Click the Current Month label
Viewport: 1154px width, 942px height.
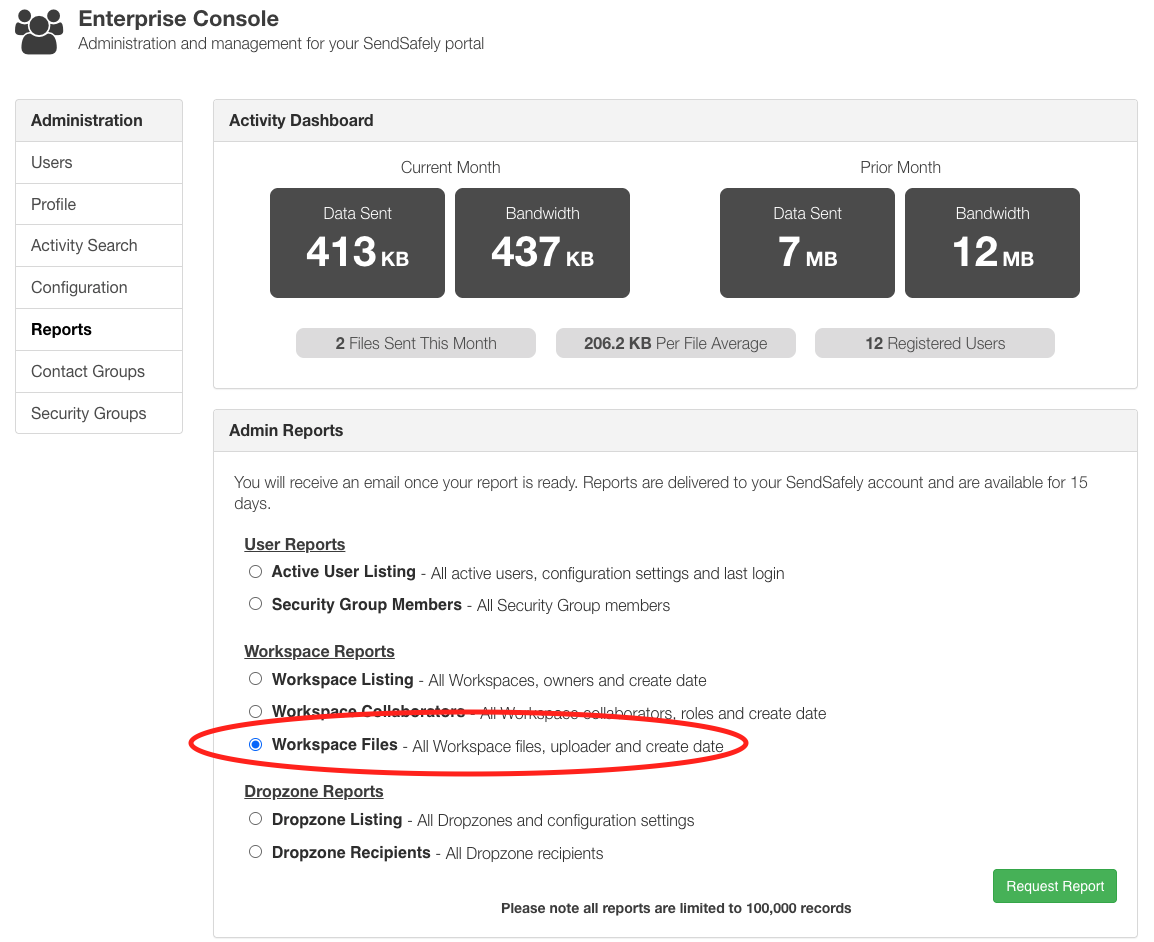click(450, 168)
